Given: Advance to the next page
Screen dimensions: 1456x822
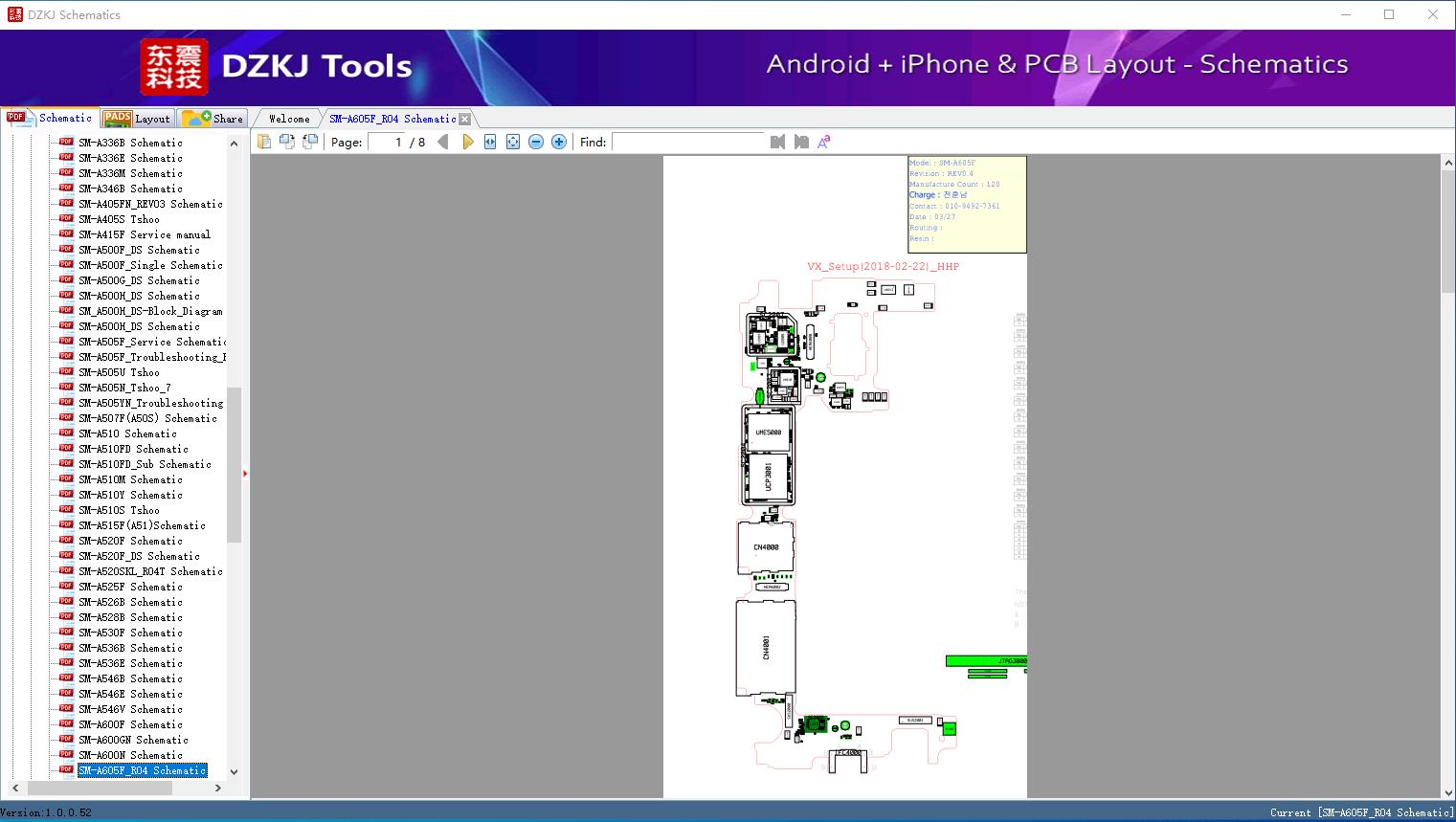Looking at the screenshot, I should coord(467,142).
